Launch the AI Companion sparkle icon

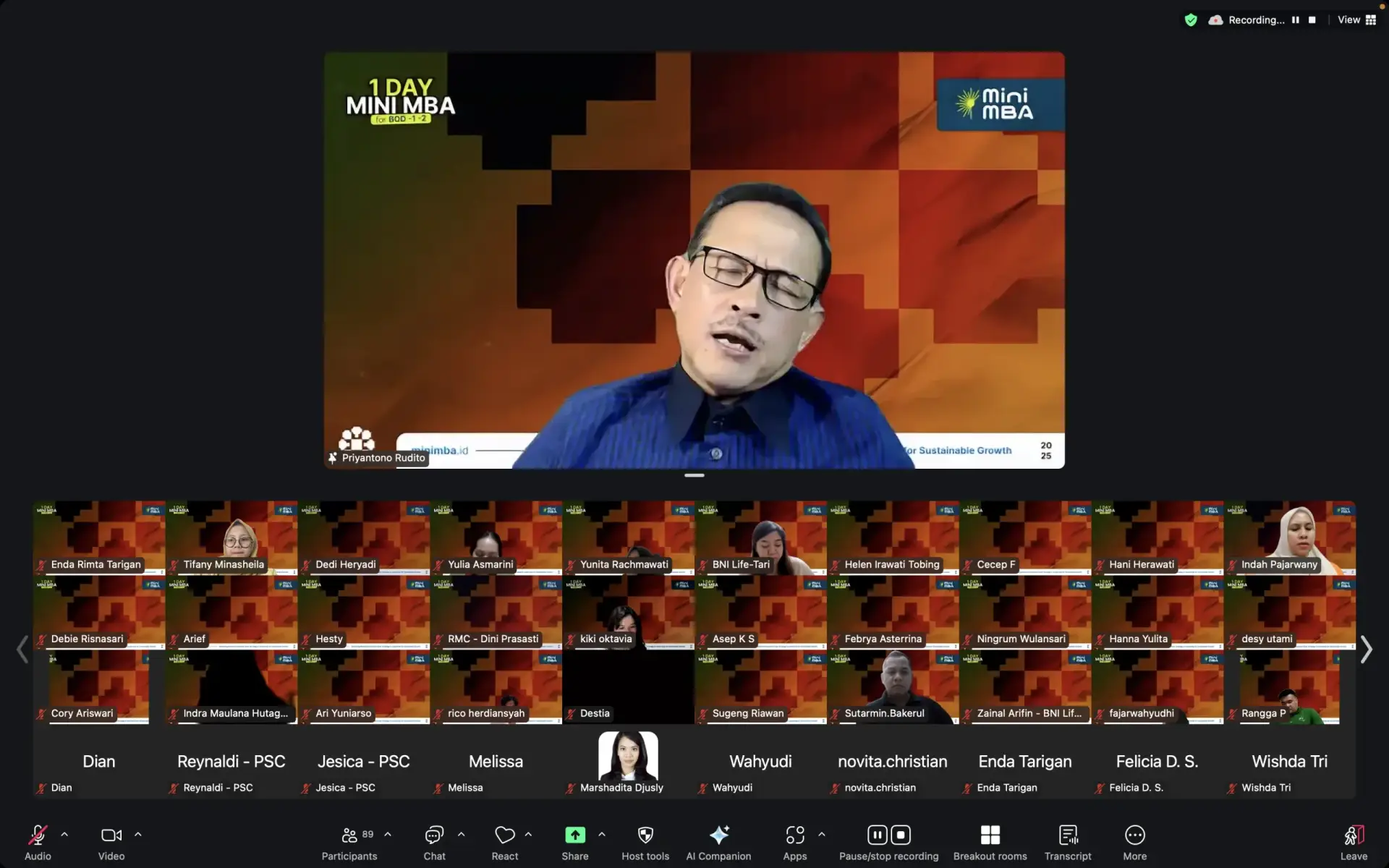pos(718,835)
